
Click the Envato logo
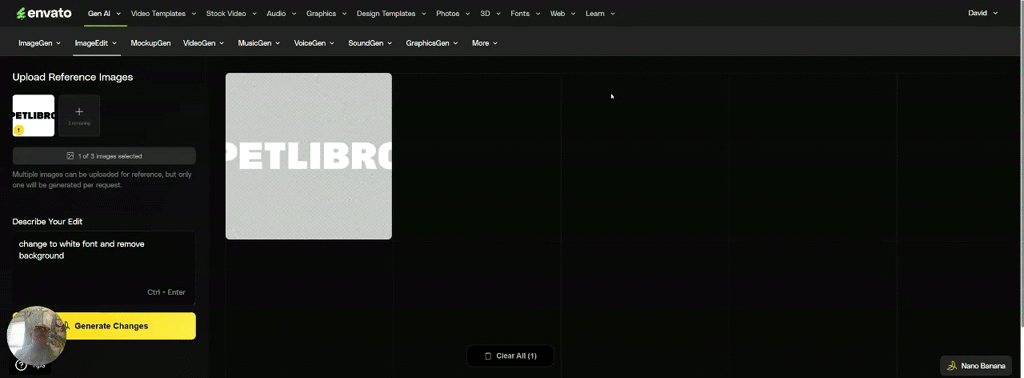click(44, 13)
